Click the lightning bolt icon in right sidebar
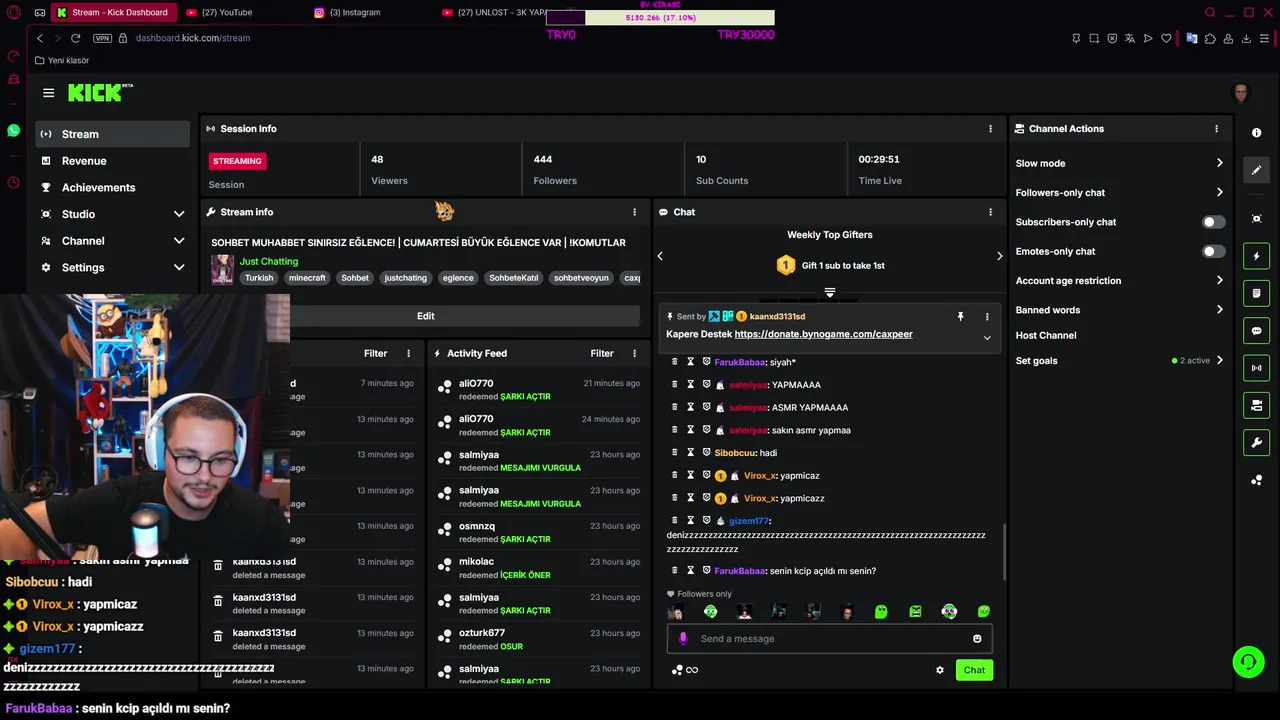1280x720 pixels. [1257, 256]
